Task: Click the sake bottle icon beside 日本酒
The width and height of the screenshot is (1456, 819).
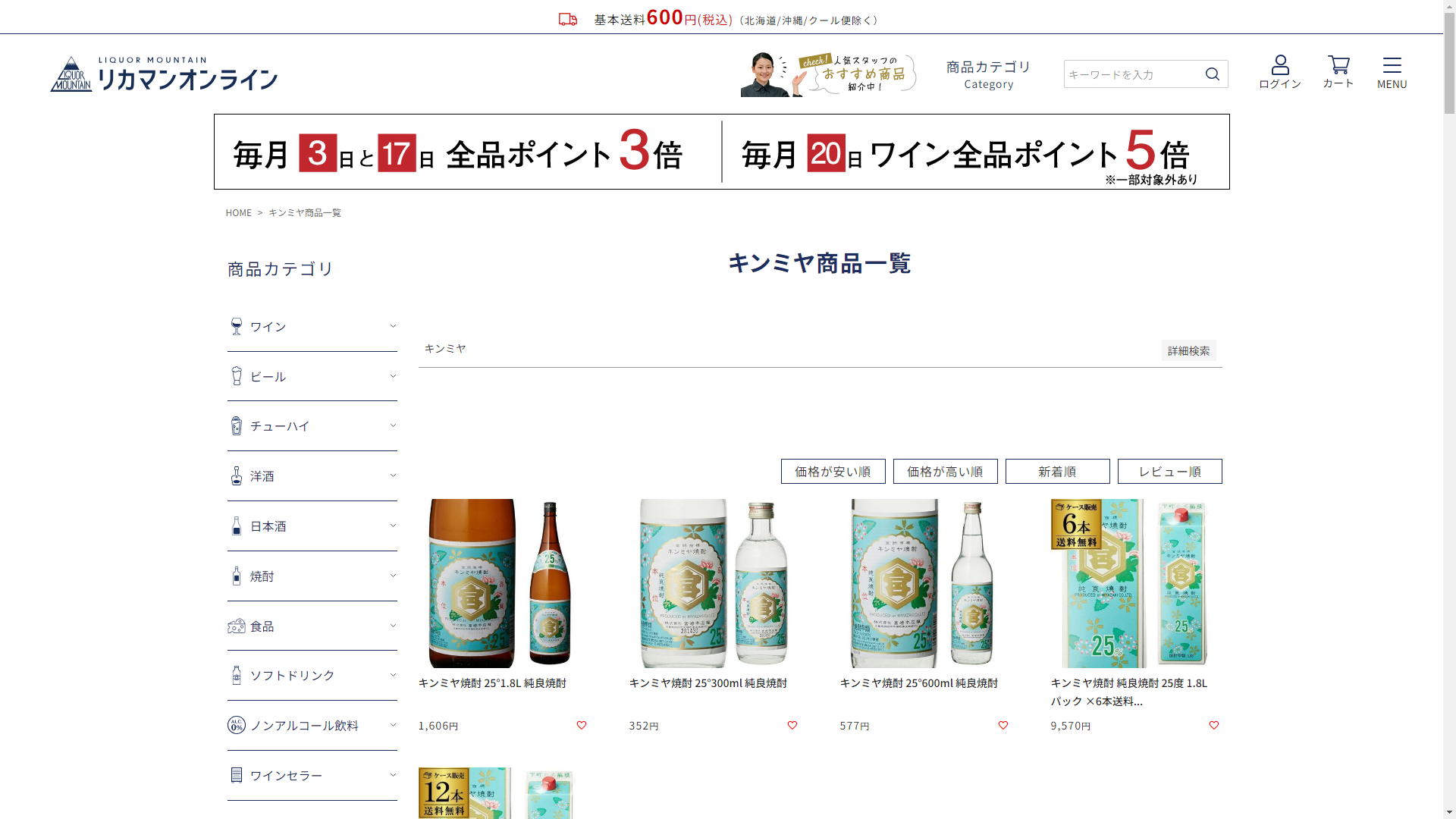Action: (237, 526)
